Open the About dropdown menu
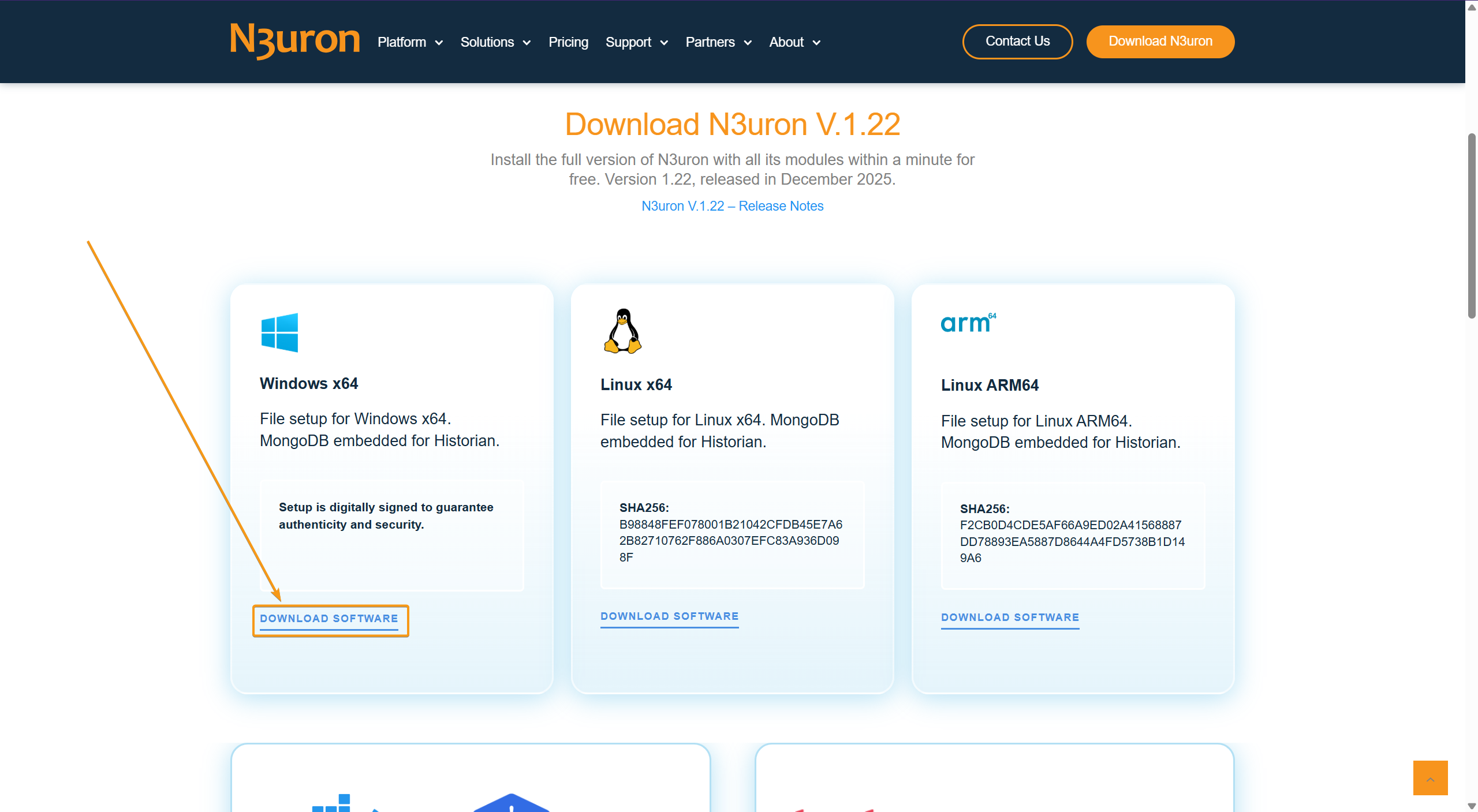The width and height of the screenshot is (1478, 812). coord(794,42)
